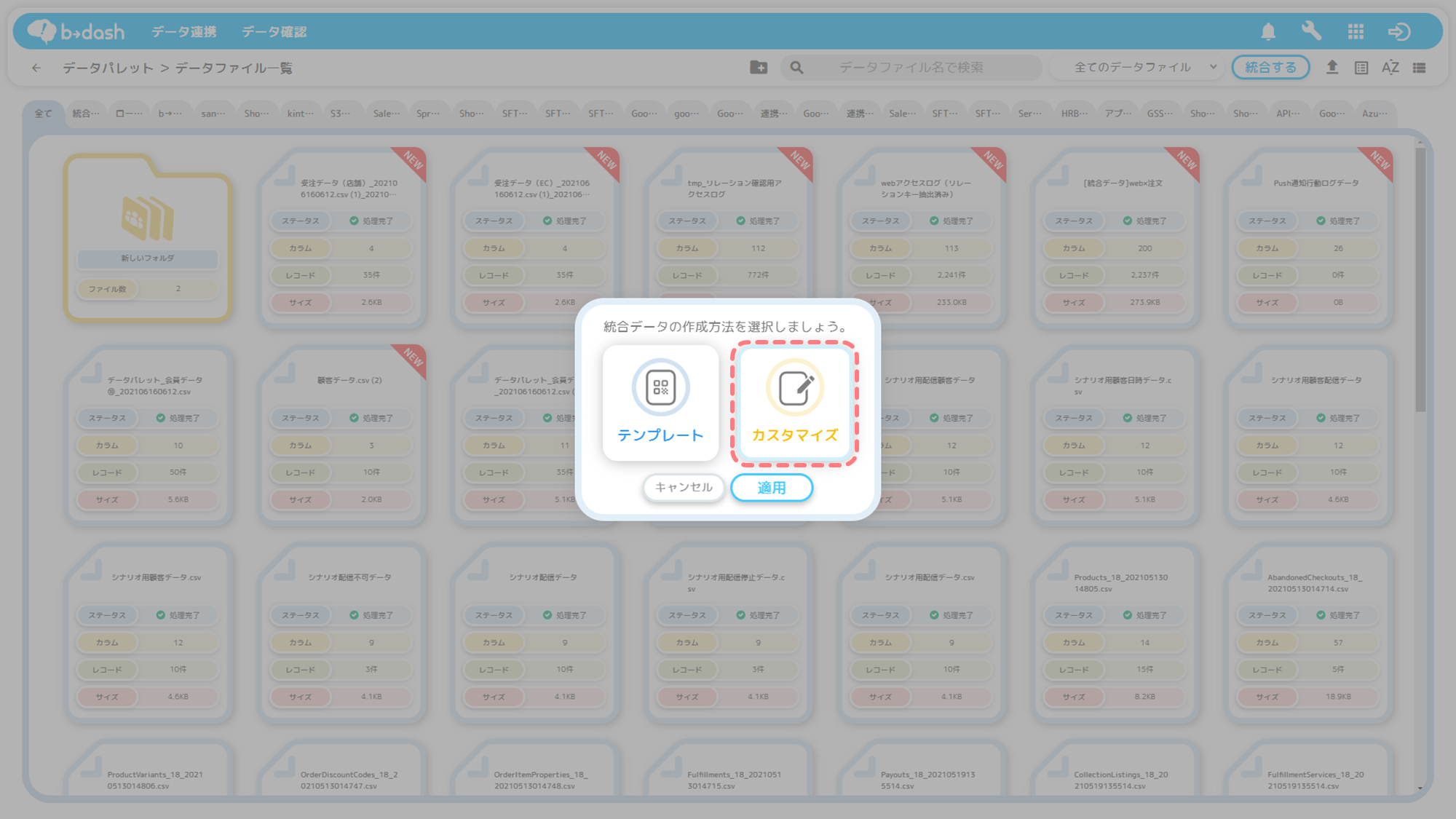Select the アプ… tab
1456x819 pixels.
pos(1118,114)
